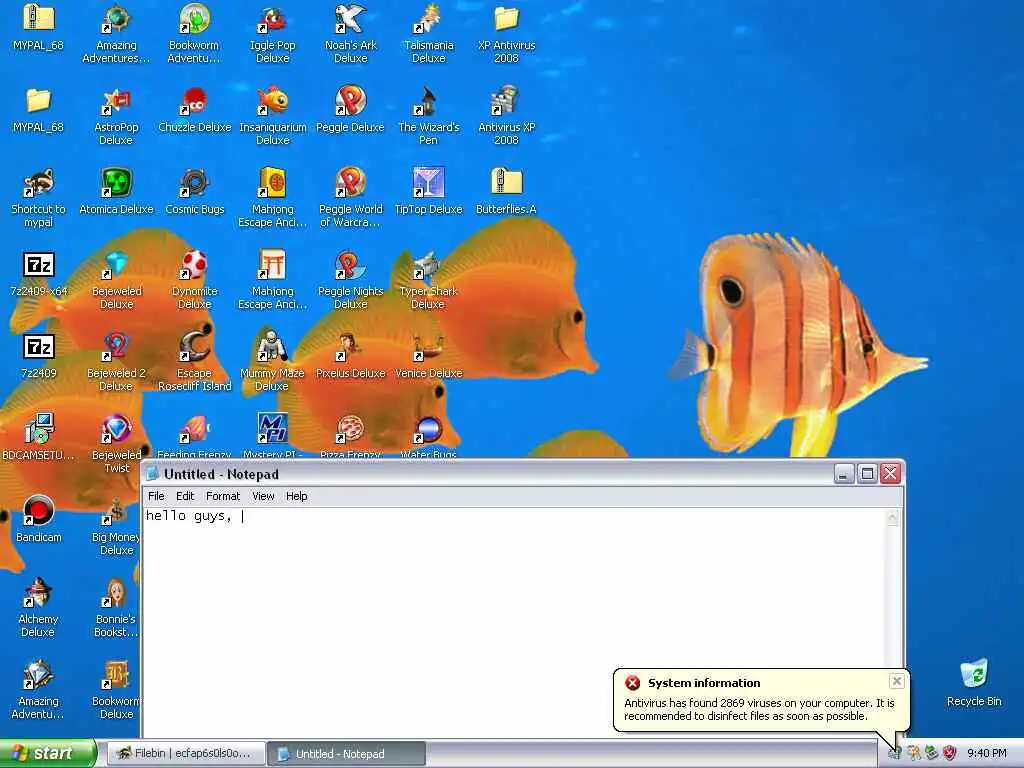Open the BDCAMSETUP installer icon
The height and width of the screenshot is (768, 1024).
39,438
